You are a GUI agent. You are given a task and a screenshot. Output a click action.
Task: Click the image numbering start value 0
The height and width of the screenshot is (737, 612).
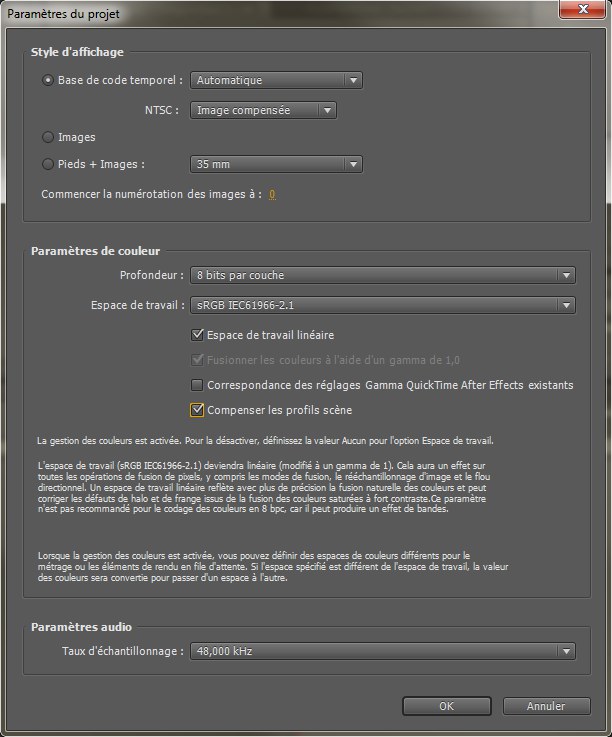point(272,195)
